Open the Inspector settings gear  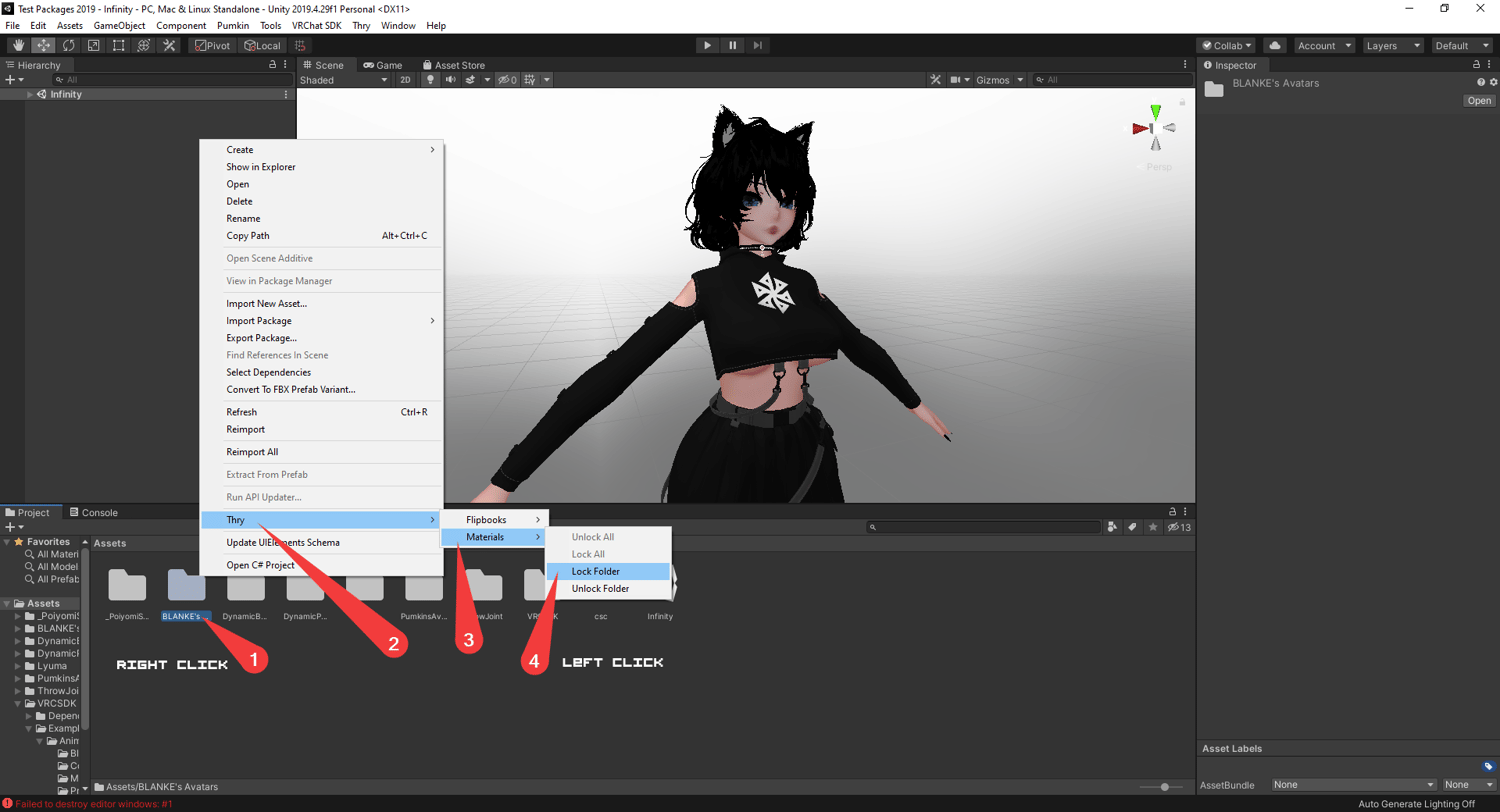(1493, 82)
